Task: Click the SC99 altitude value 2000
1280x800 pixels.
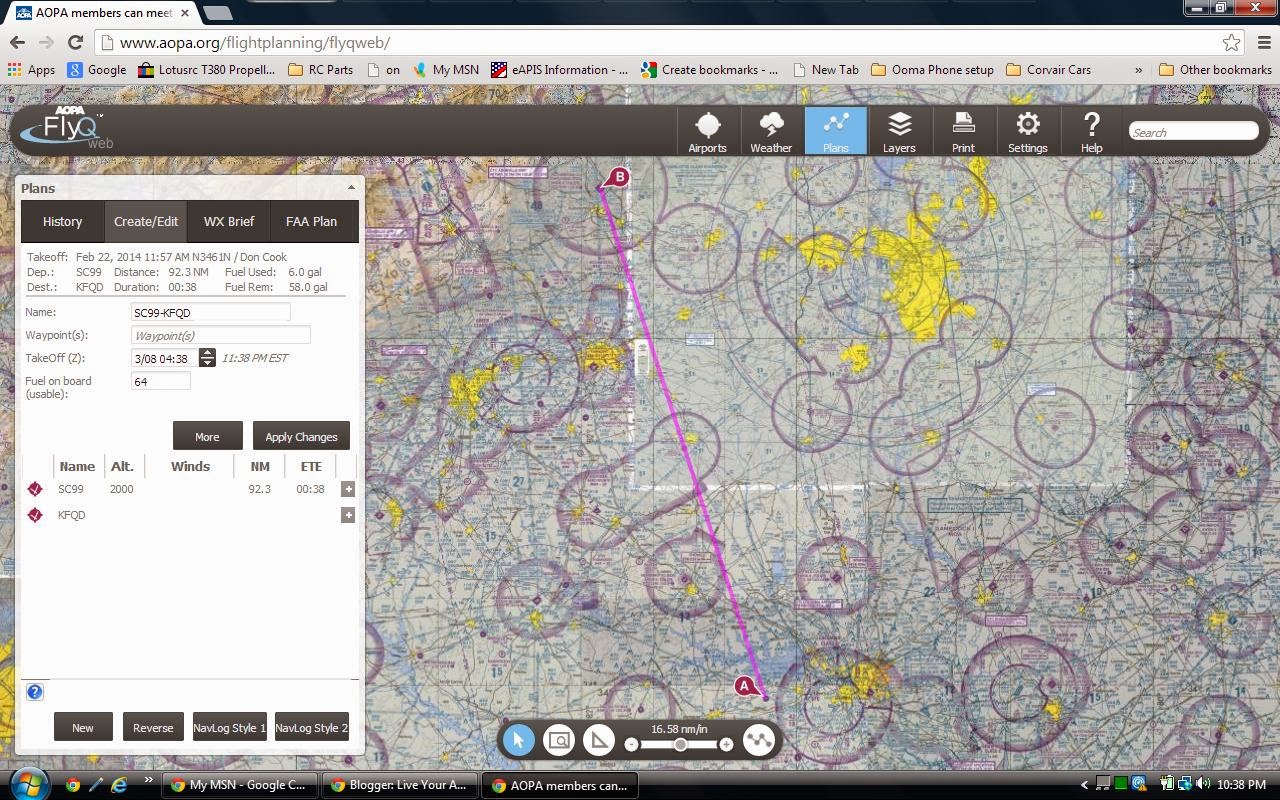Action: [121, 489]
